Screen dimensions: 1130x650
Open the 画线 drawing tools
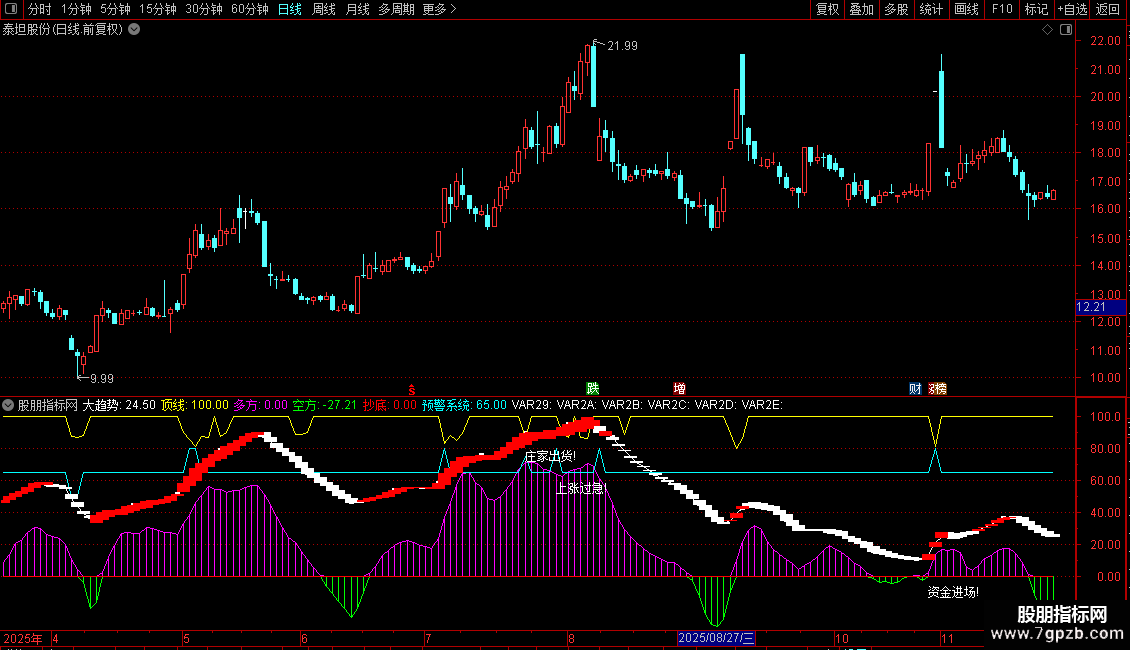966,10
